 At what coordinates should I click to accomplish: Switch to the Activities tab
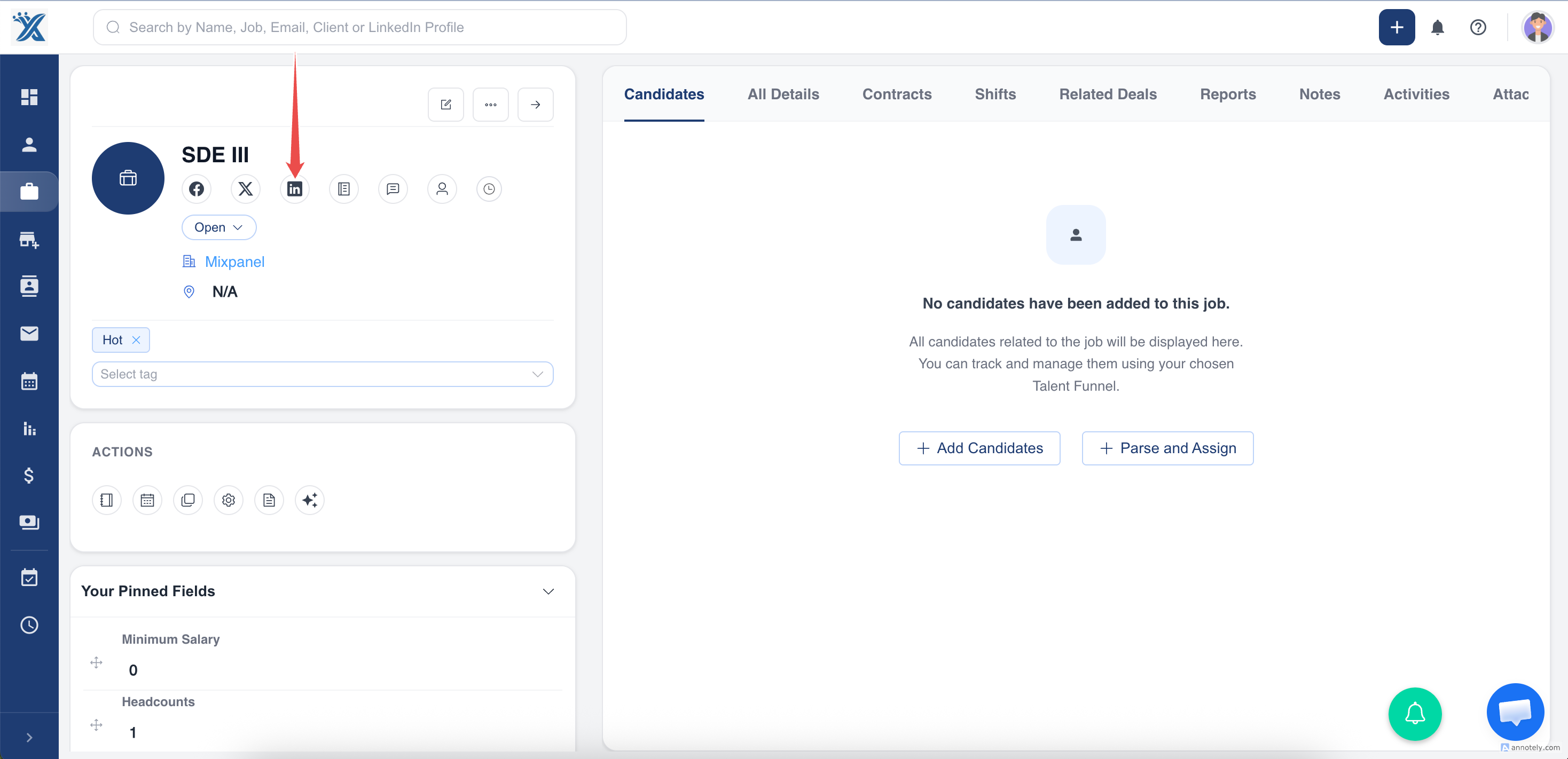click(x=1416, y=94)
